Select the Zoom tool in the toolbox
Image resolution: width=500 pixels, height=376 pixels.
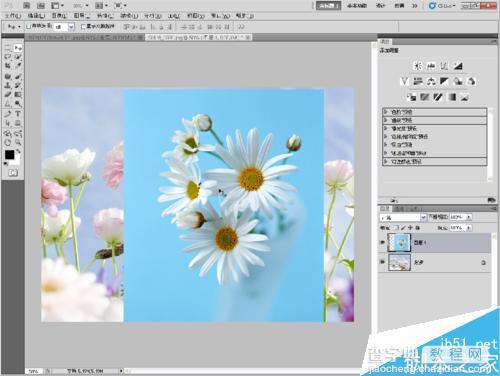(x=18, y=143)
